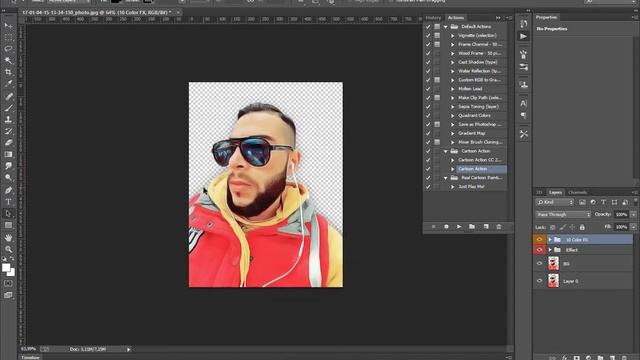
Task: Select the Horizontal Type tool
Action: pos(8,202)
